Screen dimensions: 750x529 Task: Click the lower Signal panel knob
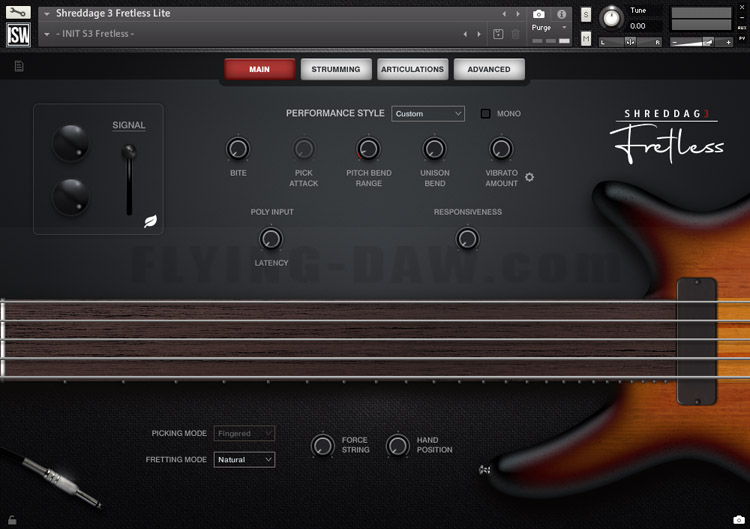(70, 197)
